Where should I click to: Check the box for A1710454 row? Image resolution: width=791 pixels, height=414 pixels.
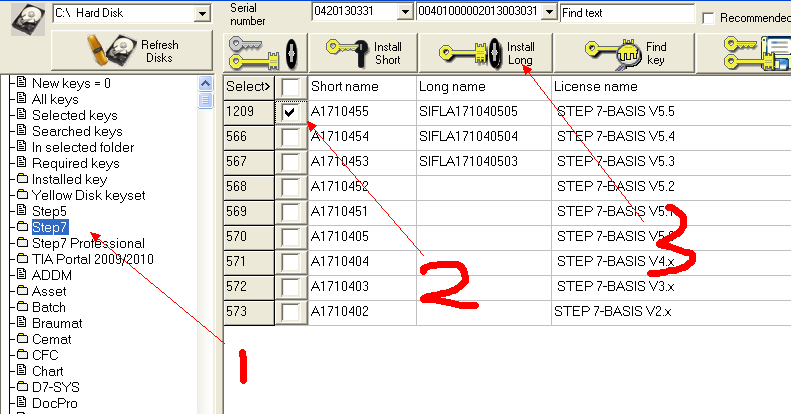tap(290, 137)
